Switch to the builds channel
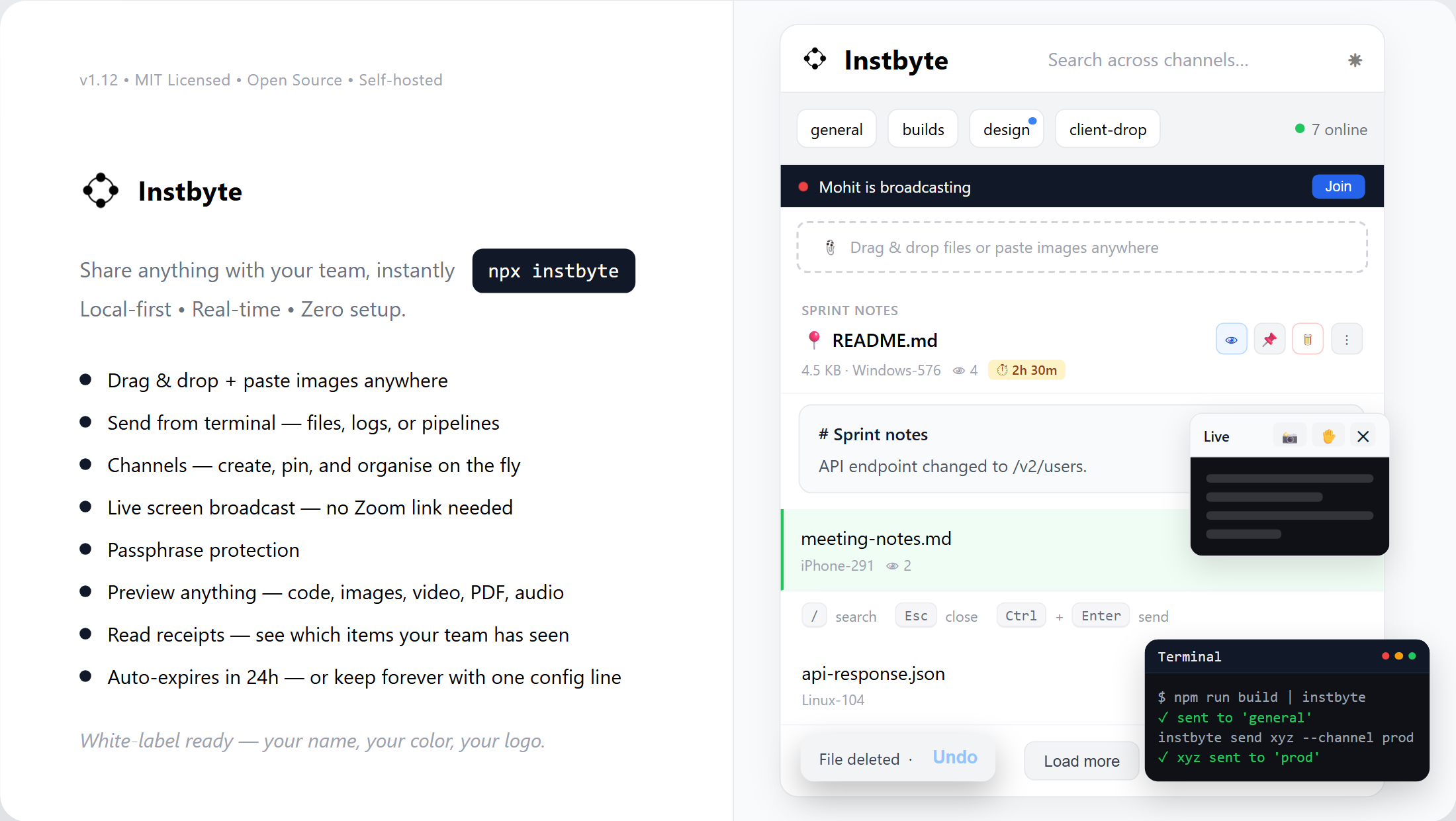 923,129
